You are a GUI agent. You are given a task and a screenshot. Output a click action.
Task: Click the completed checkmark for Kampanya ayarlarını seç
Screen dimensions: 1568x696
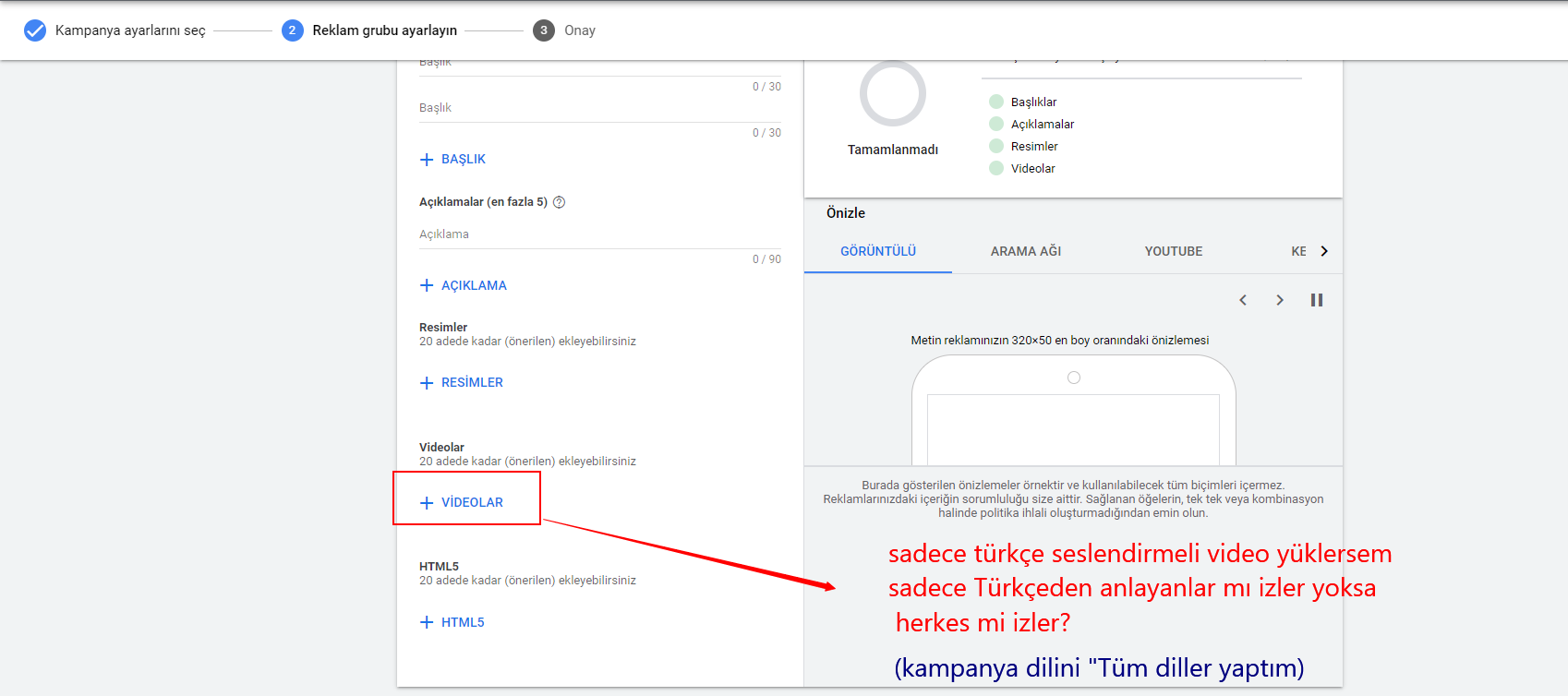coord(34,30)
